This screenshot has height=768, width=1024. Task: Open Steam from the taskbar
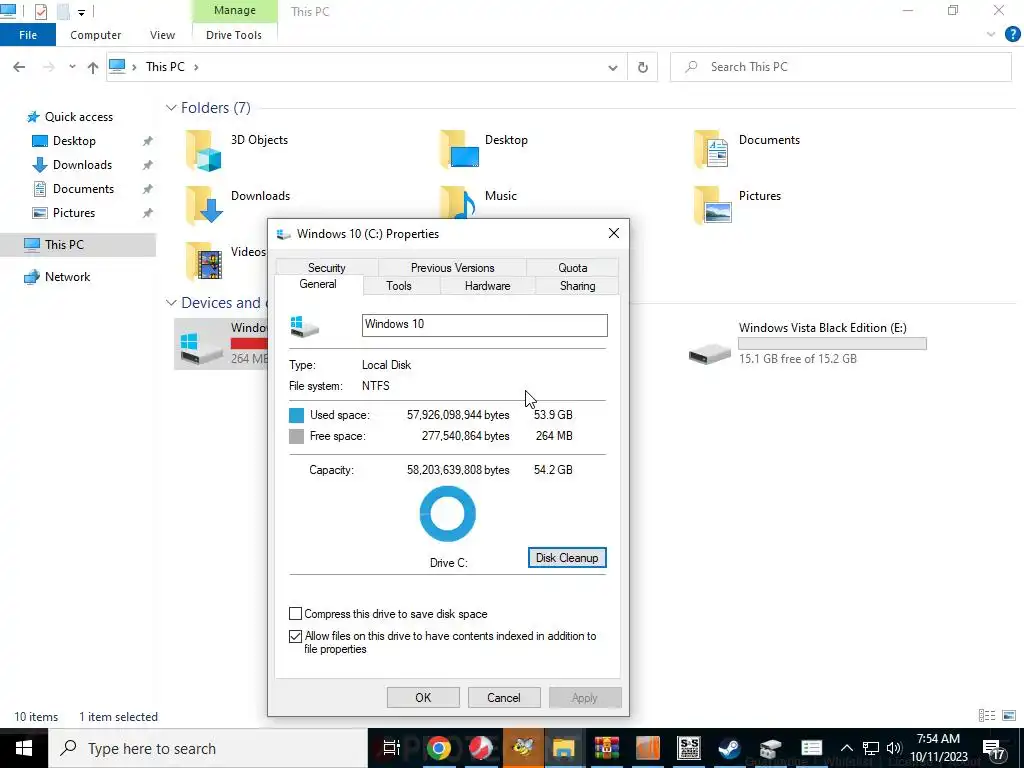pyautogui.click(x=729, y=748)
